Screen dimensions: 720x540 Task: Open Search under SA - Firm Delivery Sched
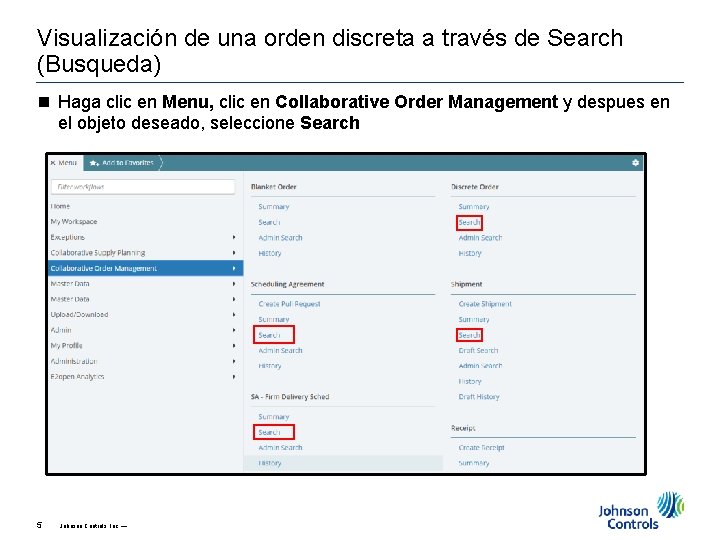269,432
